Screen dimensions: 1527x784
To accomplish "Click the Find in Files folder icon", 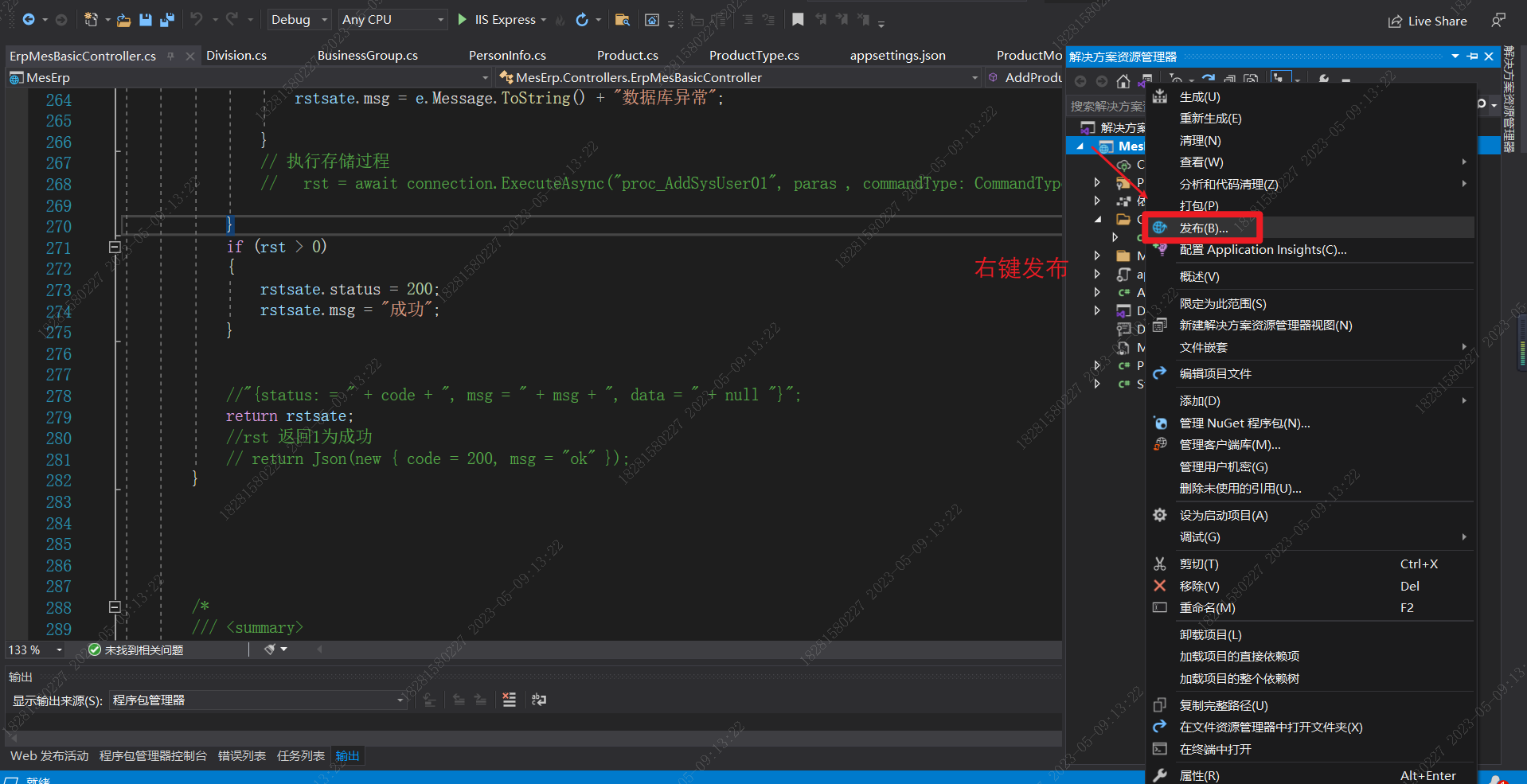I will click(623, 20).
